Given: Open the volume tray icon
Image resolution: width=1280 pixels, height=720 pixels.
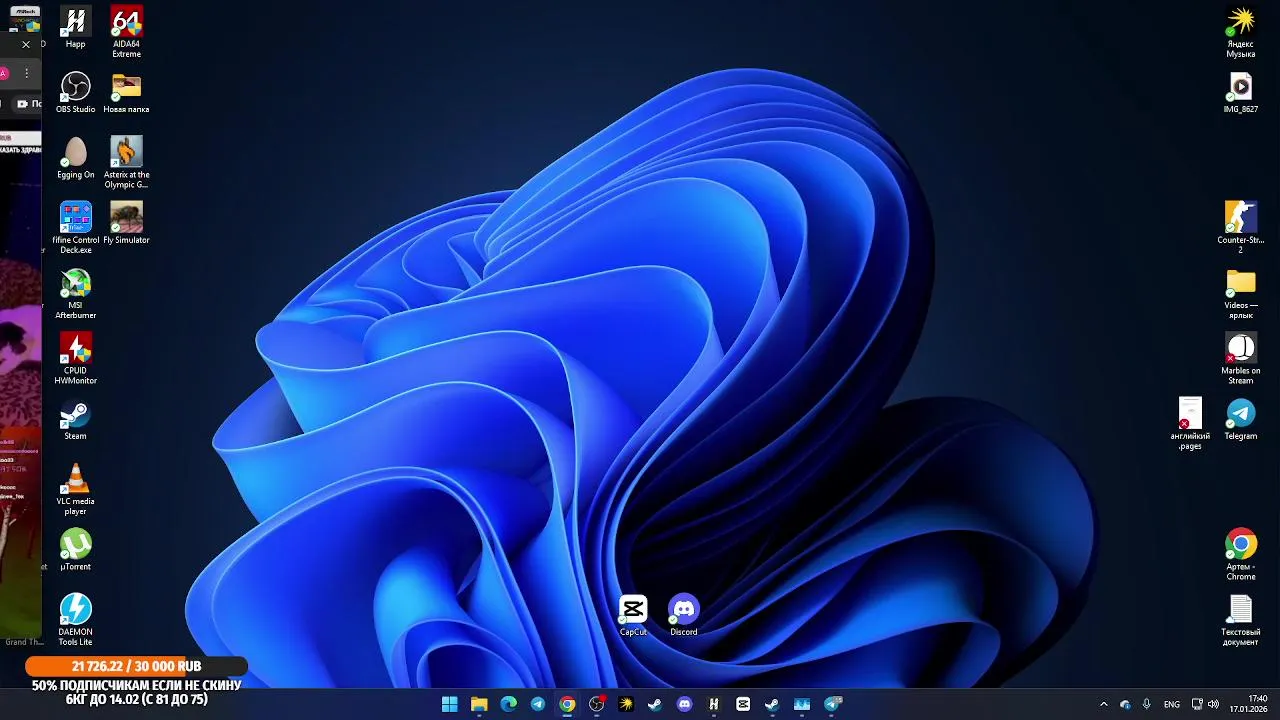Looking at the screenshot, I should tap(1213, 704).
